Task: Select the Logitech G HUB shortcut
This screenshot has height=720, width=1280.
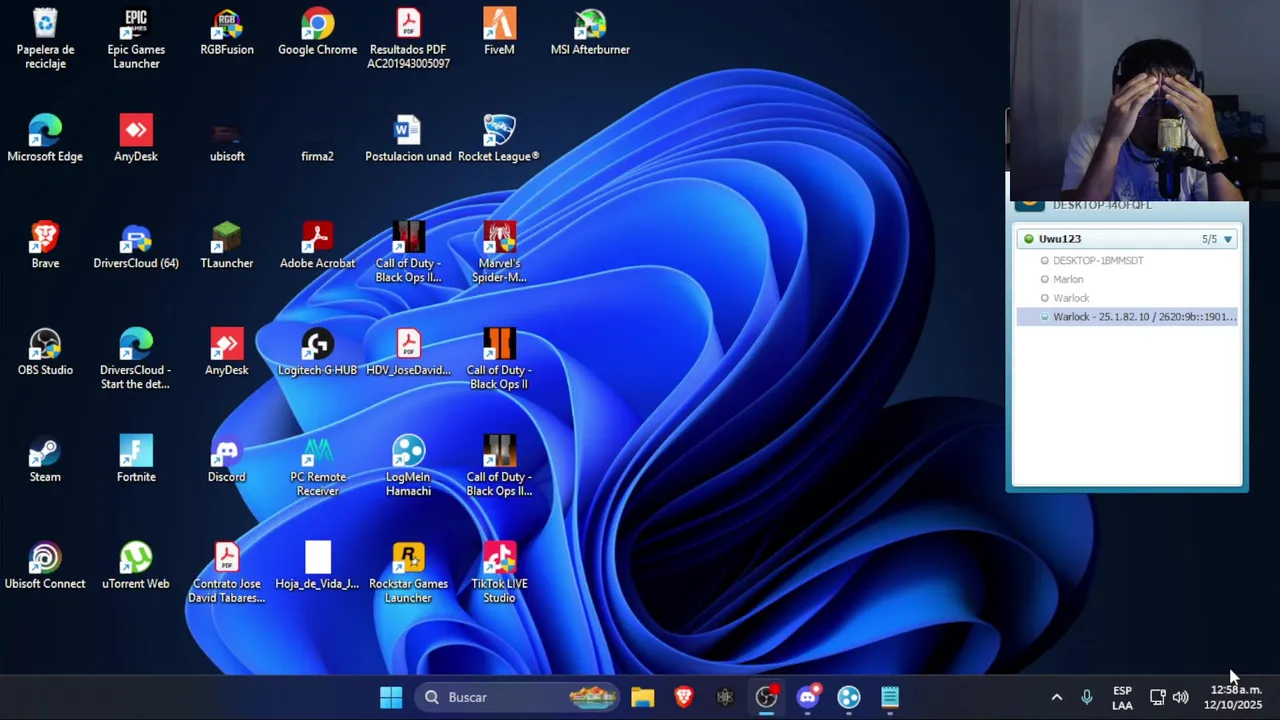Action: point(317,353)
